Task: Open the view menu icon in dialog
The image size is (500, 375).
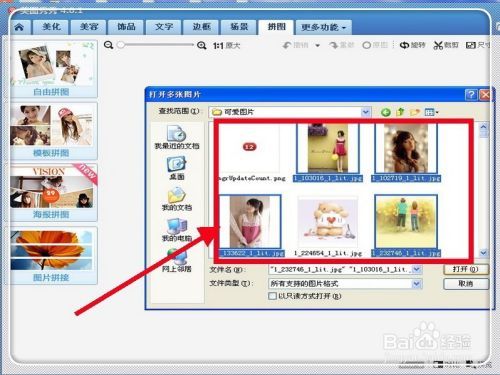Action: coord(431,112)
